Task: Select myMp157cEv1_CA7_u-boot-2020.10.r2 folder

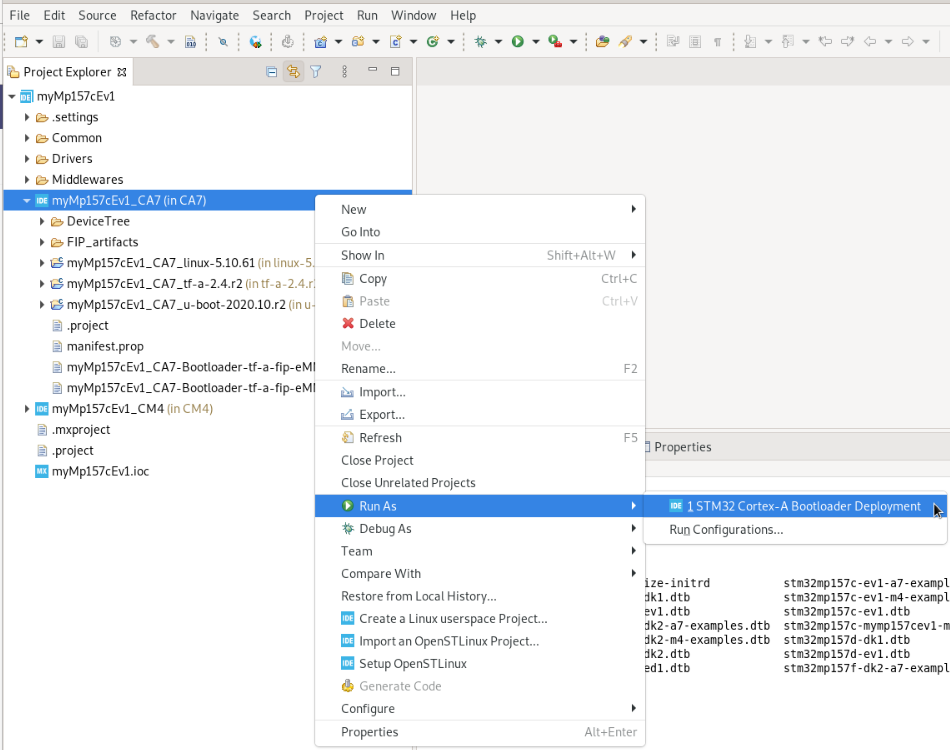Action: (x=176, y=305)
